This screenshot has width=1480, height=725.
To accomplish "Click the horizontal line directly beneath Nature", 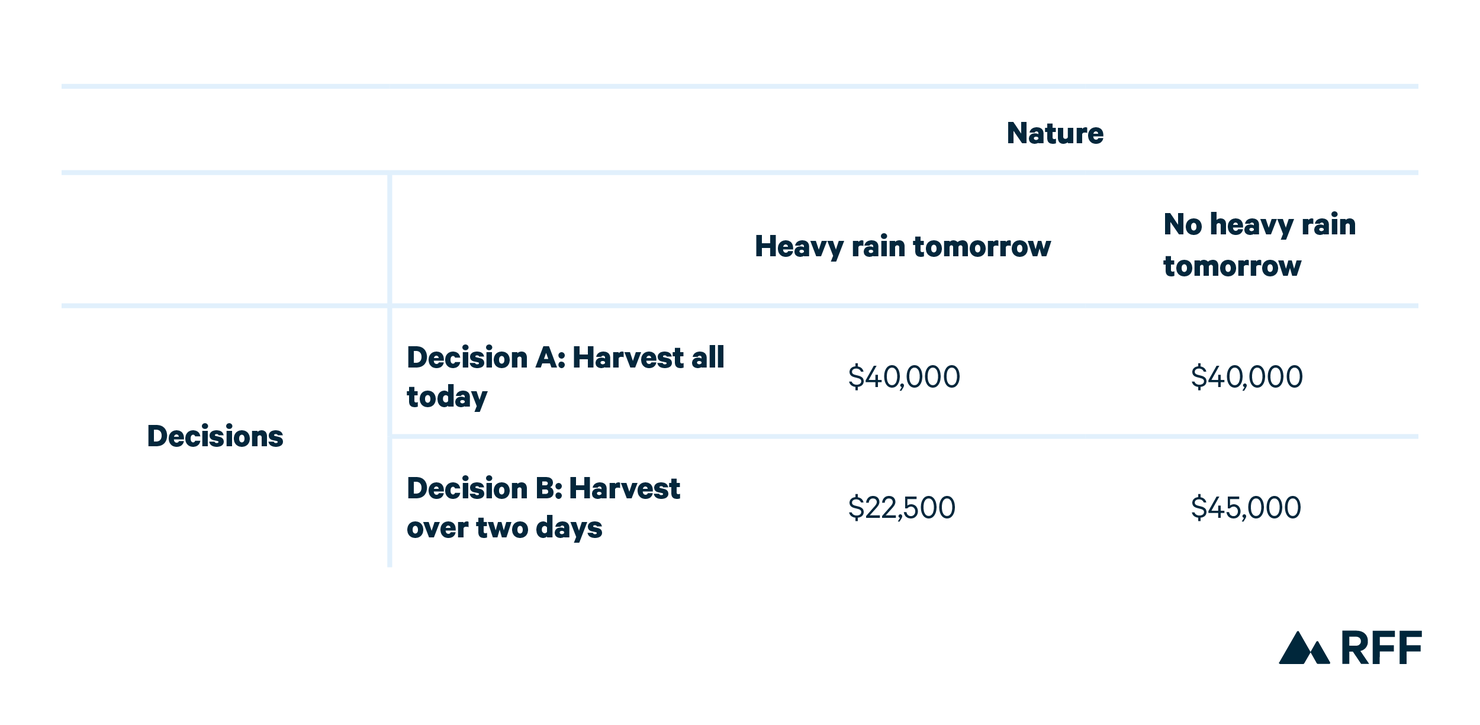I will coord(740,173).
